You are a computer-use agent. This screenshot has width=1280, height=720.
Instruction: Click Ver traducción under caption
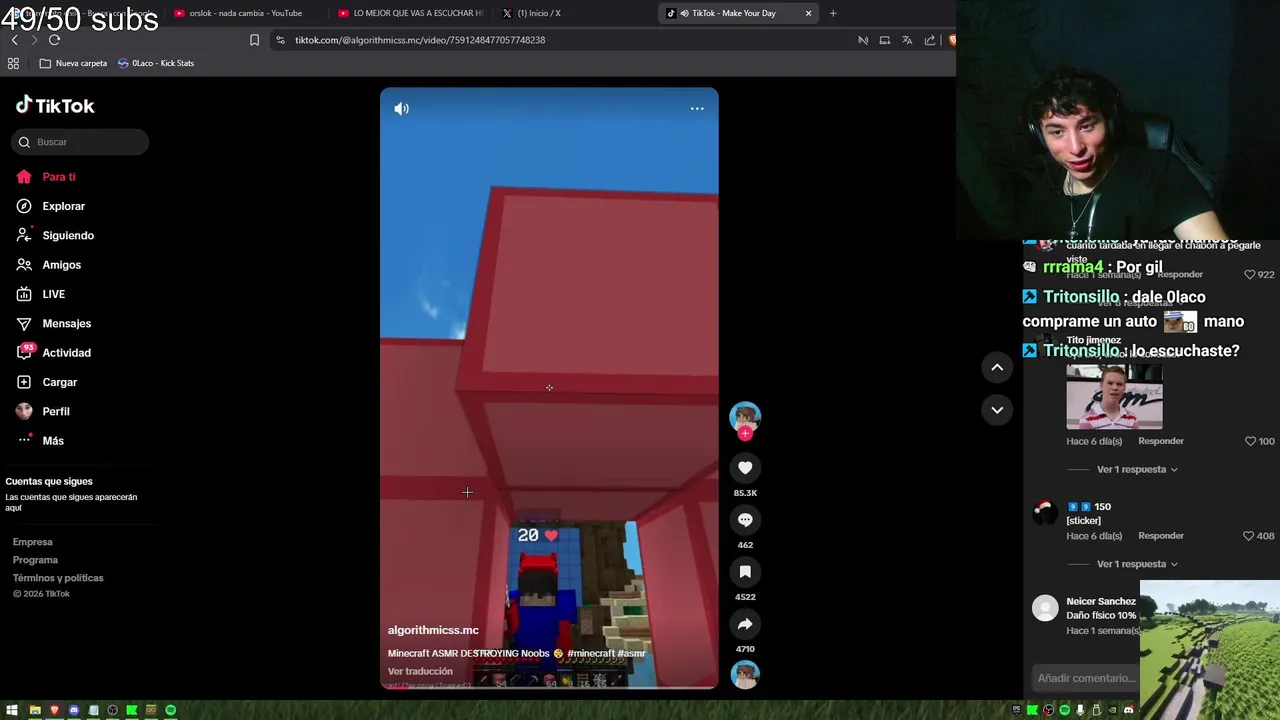pos(420,671)
